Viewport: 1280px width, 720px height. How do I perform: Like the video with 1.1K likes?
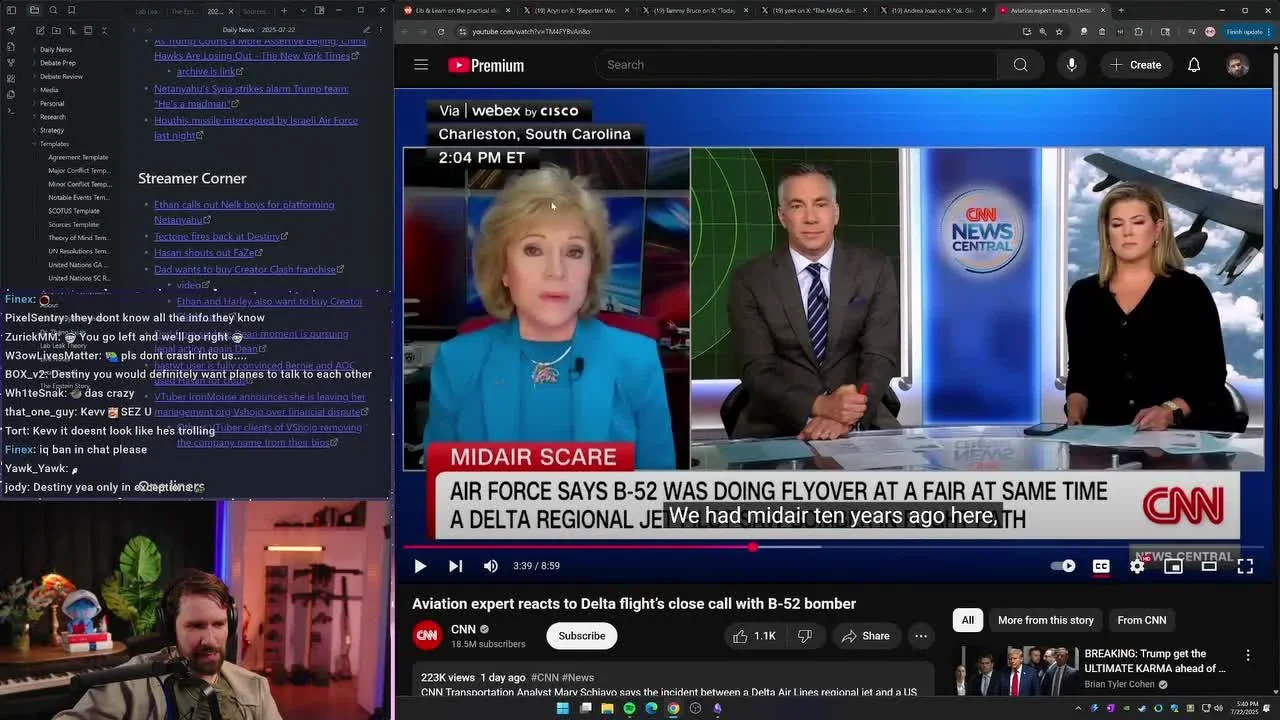754,636
